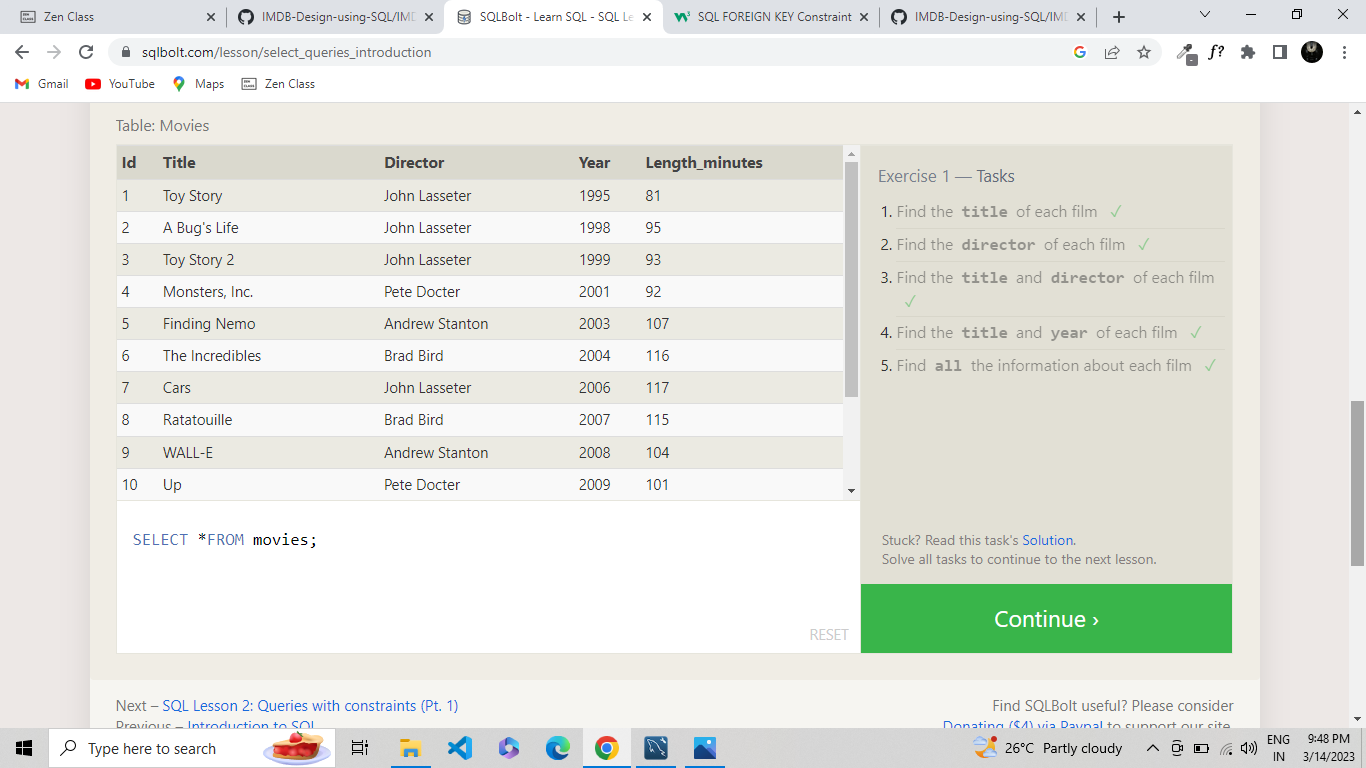Open the eyedropper extension icon
This screenshot has width=1366, height=768.
[x=1186, y=53]
